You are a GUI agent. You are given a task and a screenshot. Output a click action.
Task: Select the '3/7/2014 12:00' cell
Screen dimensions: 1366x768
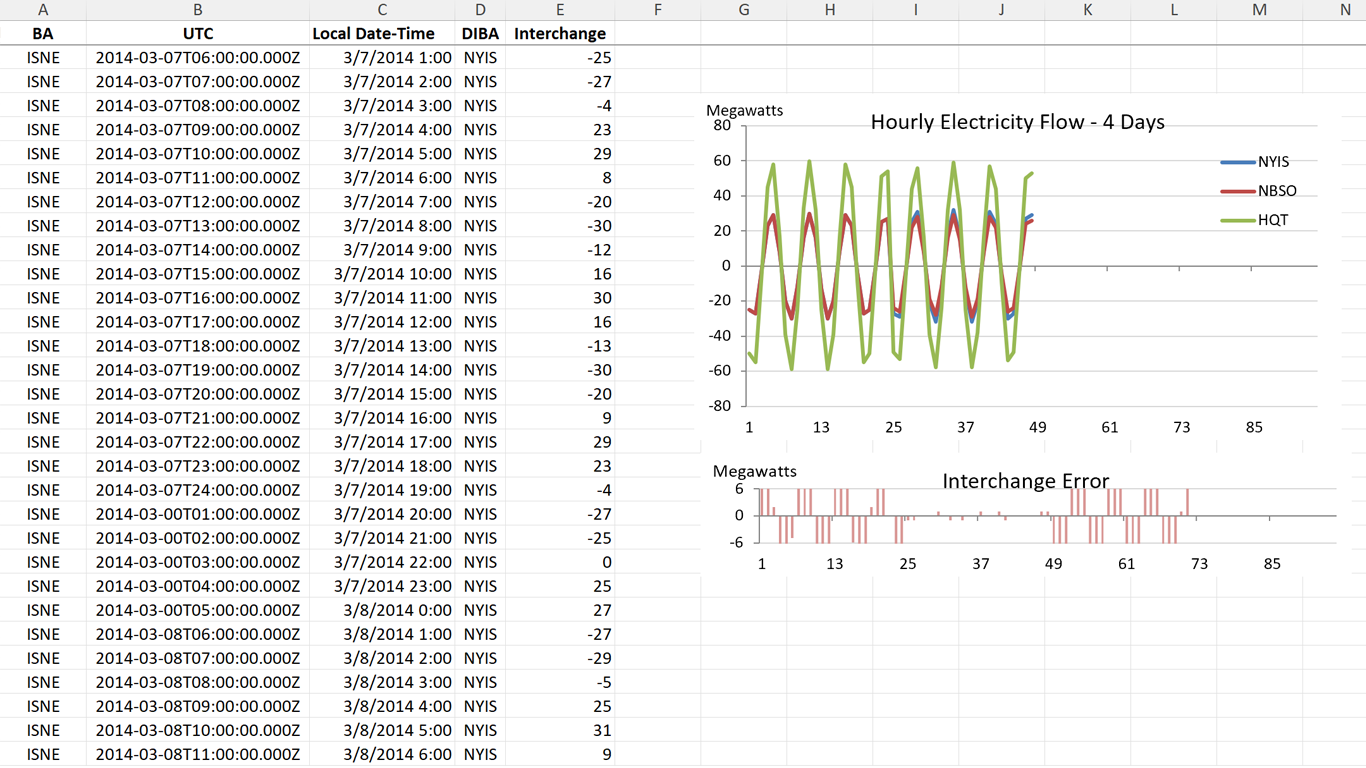[x=382, y=322]
